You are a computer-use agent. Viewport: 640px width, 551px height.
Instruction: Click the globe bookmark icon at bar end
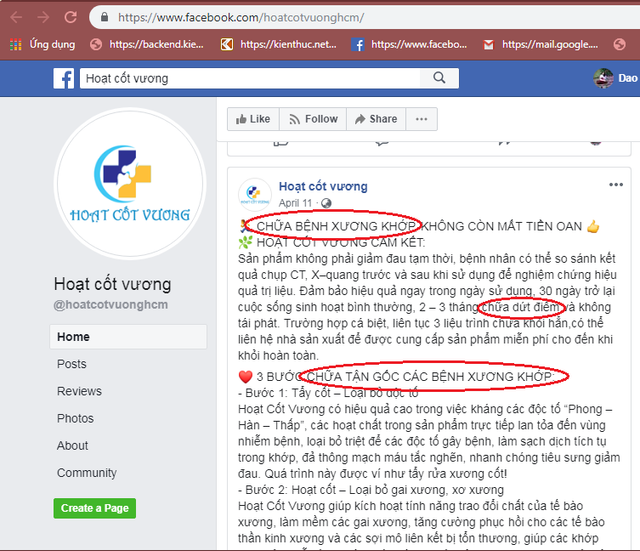[619, 44]
